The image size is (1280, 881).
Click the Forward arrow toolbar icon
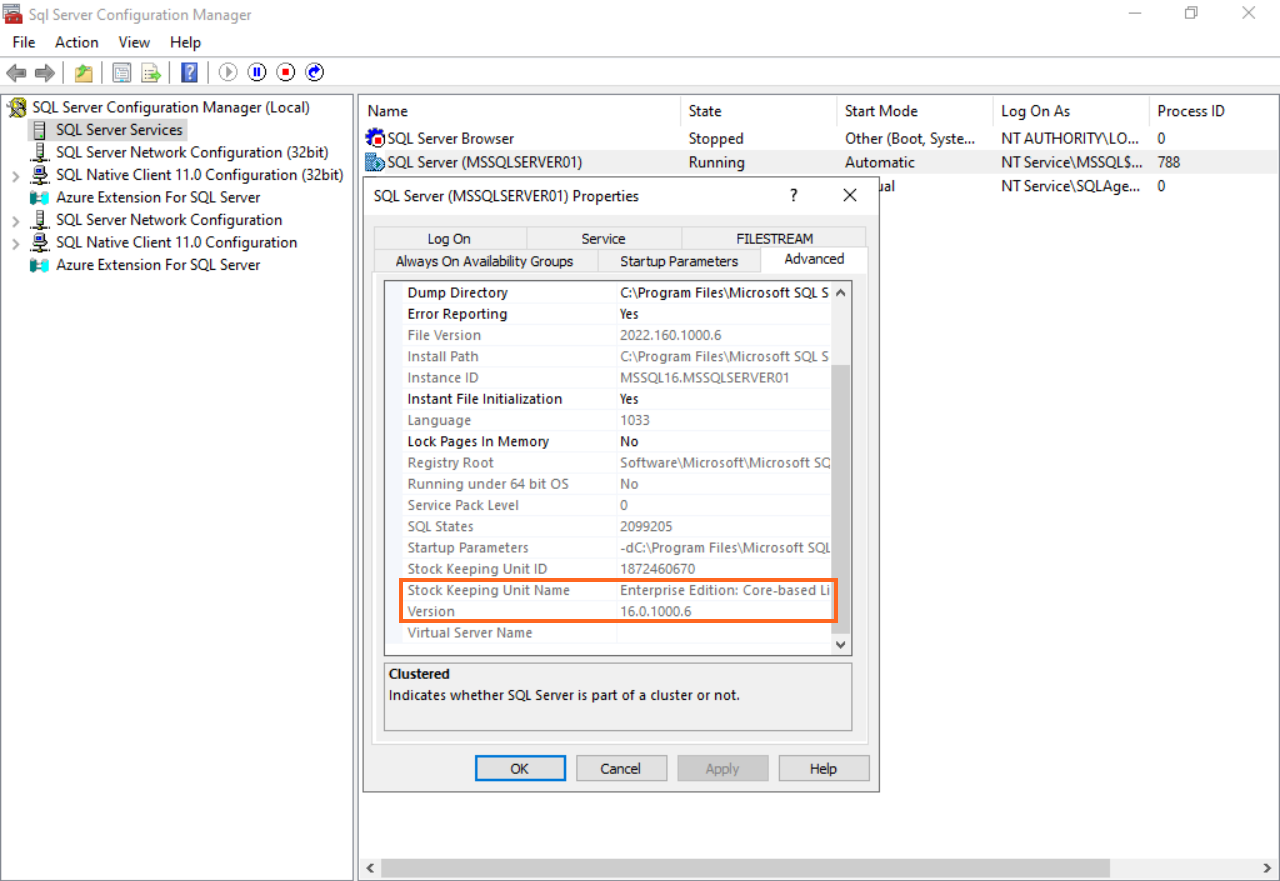(44, 73)
